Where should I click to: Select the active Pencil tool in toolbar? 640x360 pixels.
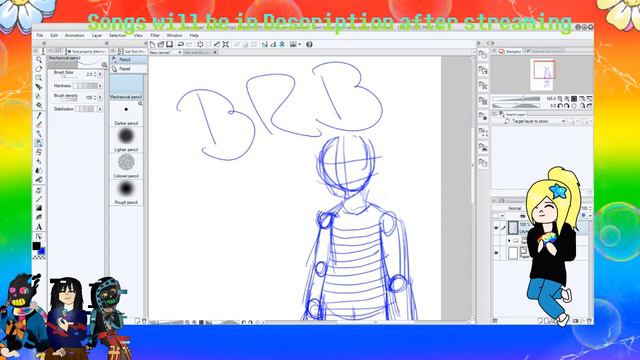(x=39, y=143)
